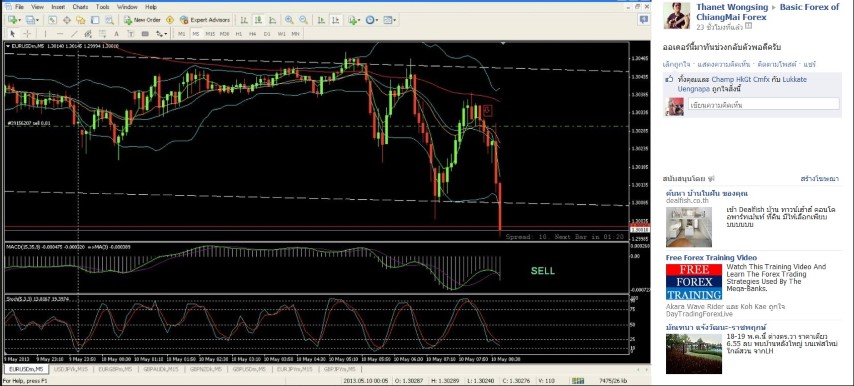Viewport: 854px width, 386px height.
Task: Click the New Order button
Action: (142, 20)
